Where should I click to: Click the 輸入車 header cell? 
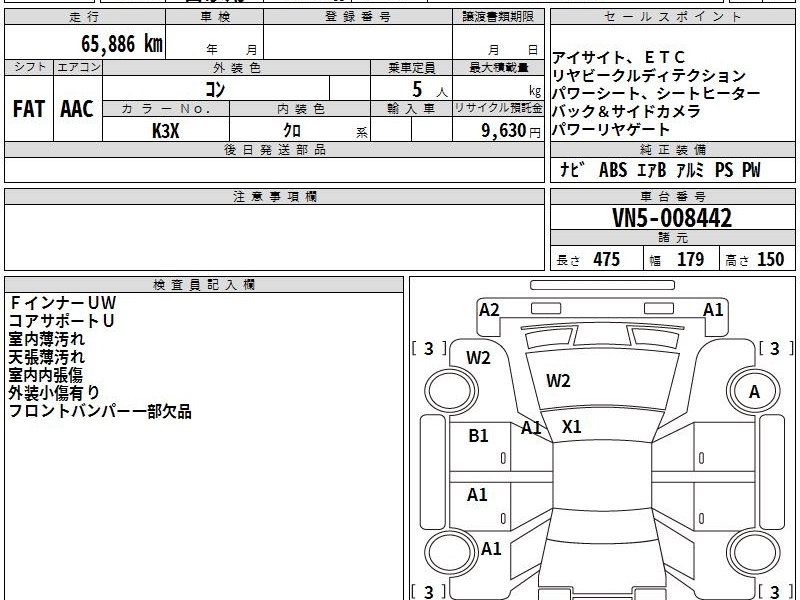click(411, 109)
